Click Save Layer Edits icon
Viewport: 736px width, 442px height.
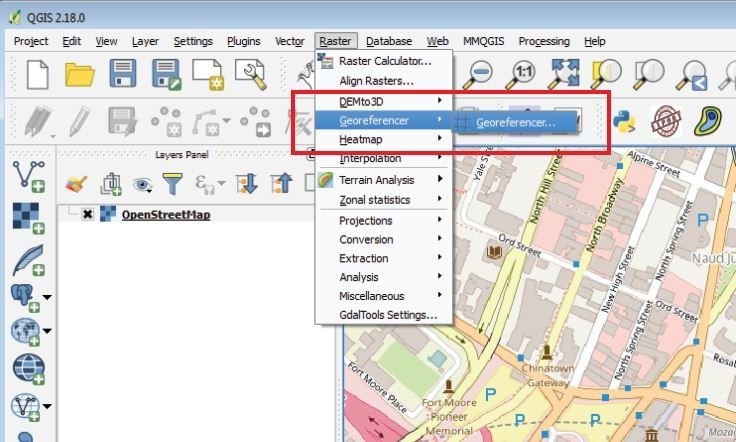coord(123,122)
